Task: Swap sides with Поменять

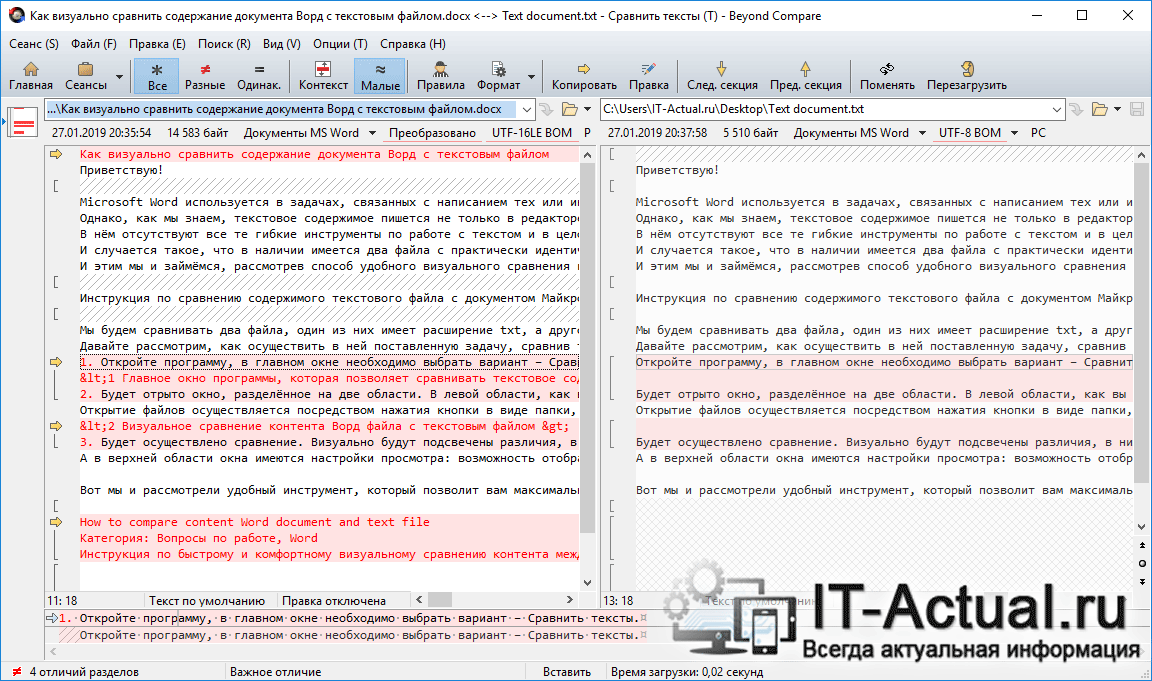Action: [x=887, y=76]
